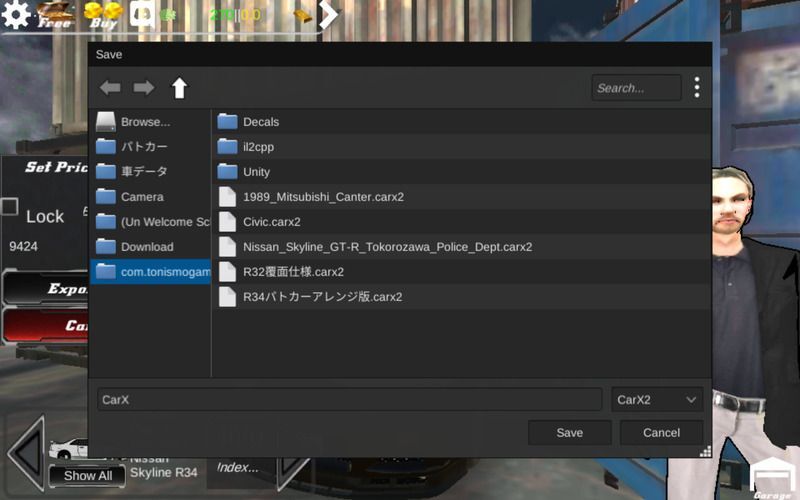Click the Discord icon in top bar
Image resolution: width=800 pixels, height=500 pixels.
142,15
